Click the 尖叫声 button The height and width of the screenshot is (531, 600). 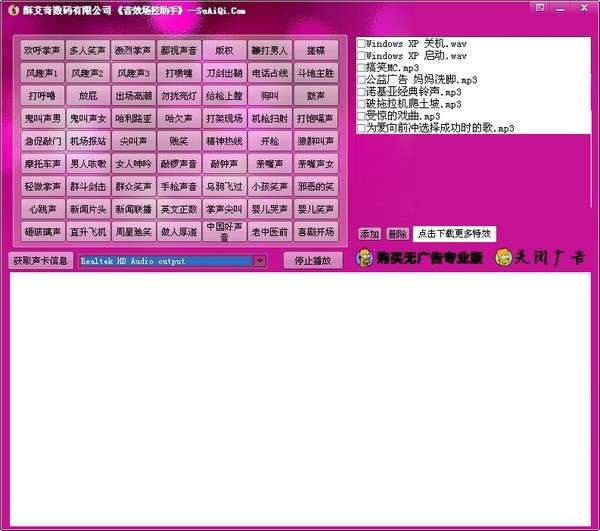pyautogui.click(x=133, y=141)
